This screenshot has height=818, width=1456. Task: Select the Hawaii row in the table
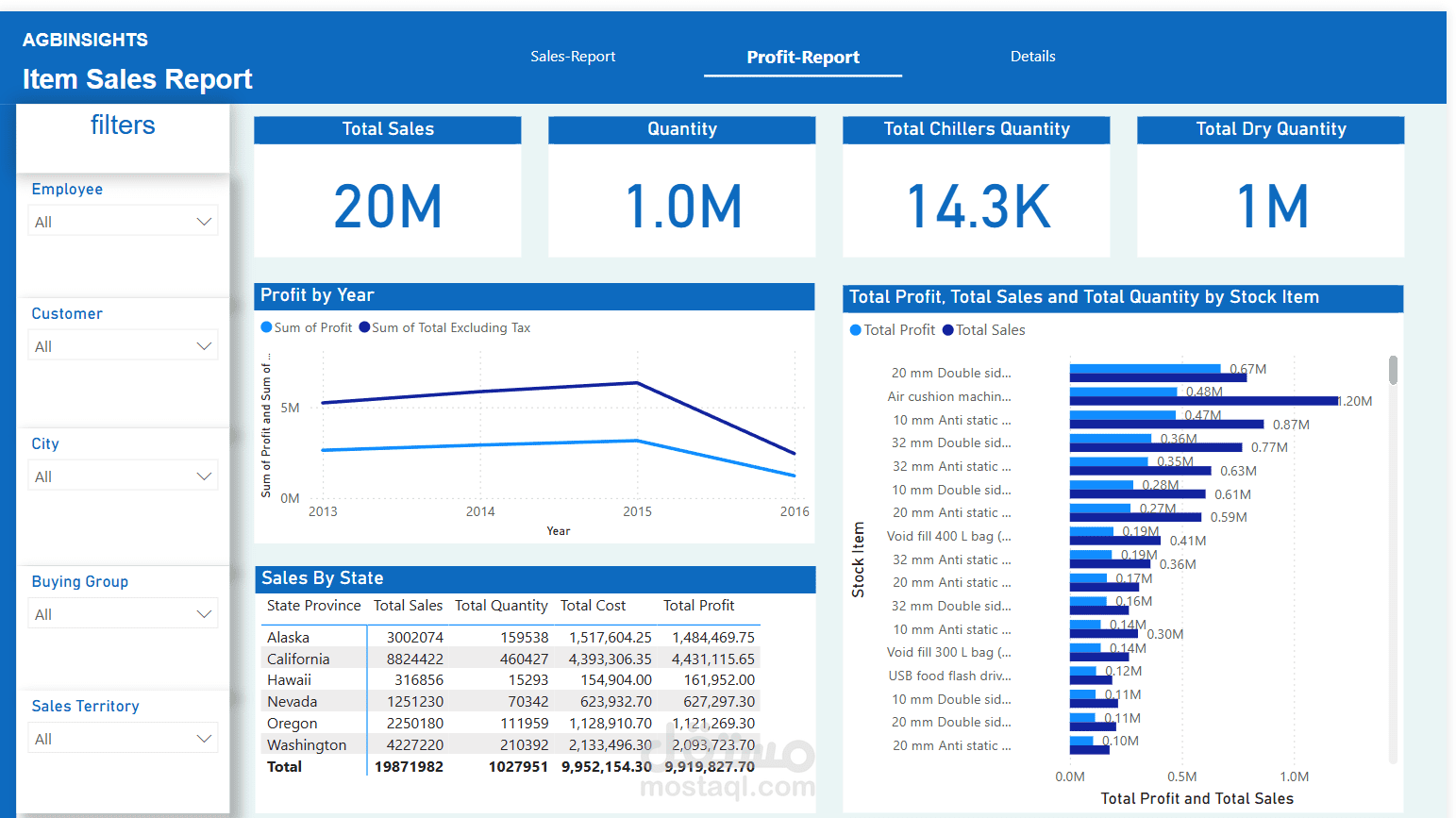(x=510, y=680)
